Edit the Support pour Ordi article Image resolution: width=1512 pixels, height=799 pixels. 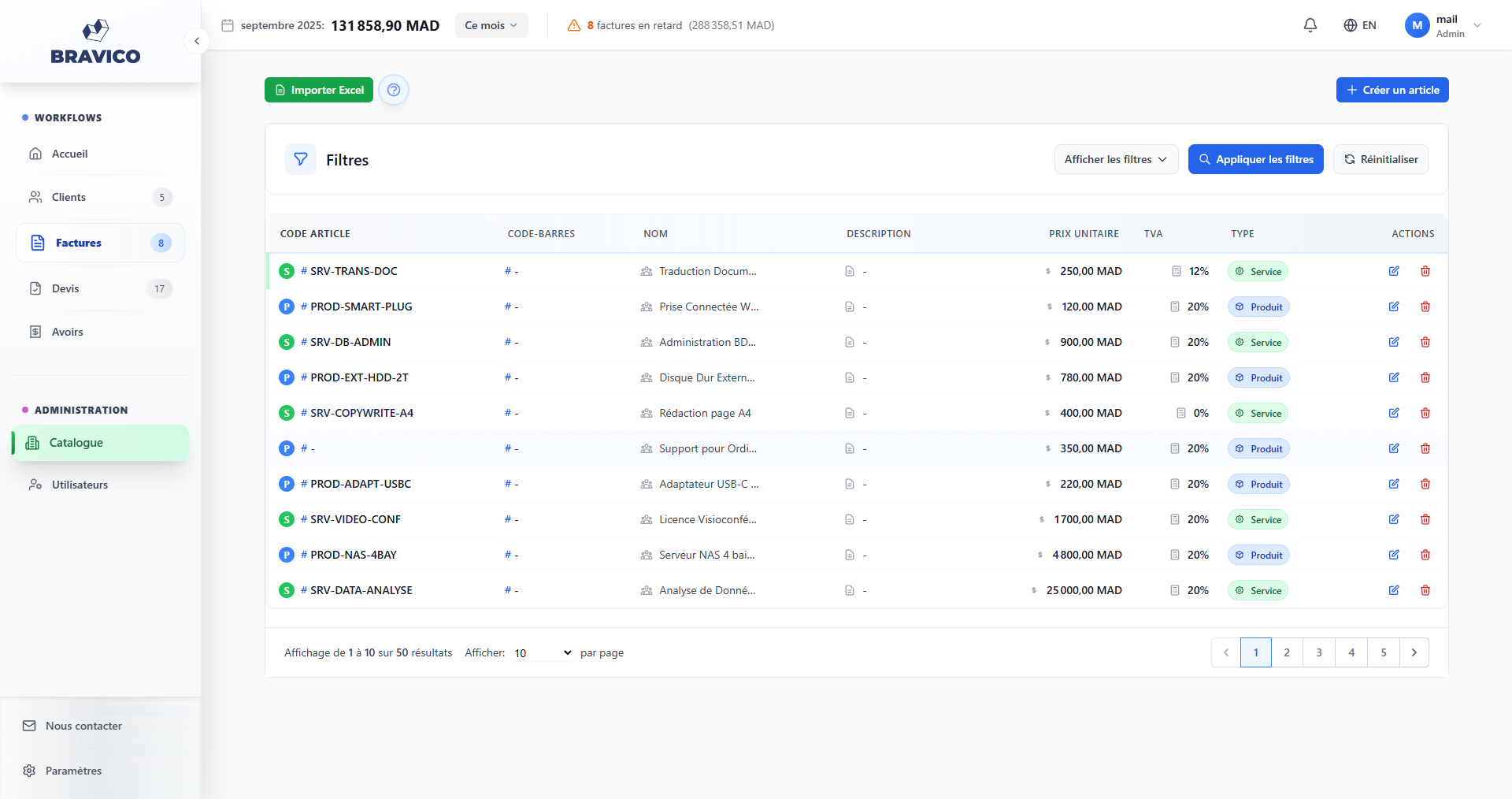pos(1394,448)
